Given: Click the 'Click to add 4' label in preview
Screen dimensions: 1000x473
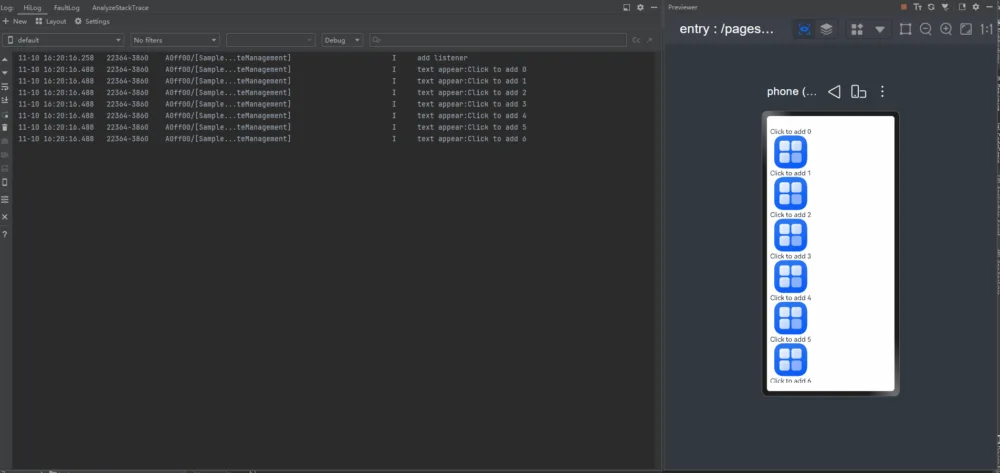Looking at the screenshot, I should pos(791,298).
